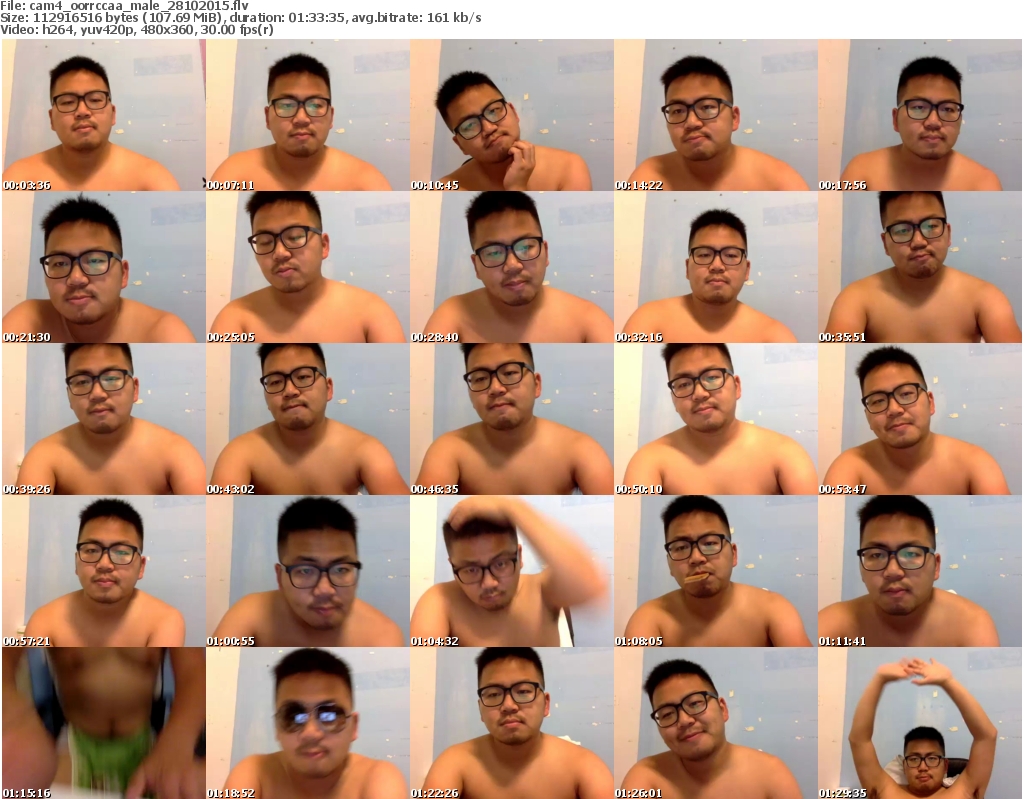Select the arms-raised frame at 01:29:35
Viewport: 1024px width, 799px height.
[x=920, y=723]
